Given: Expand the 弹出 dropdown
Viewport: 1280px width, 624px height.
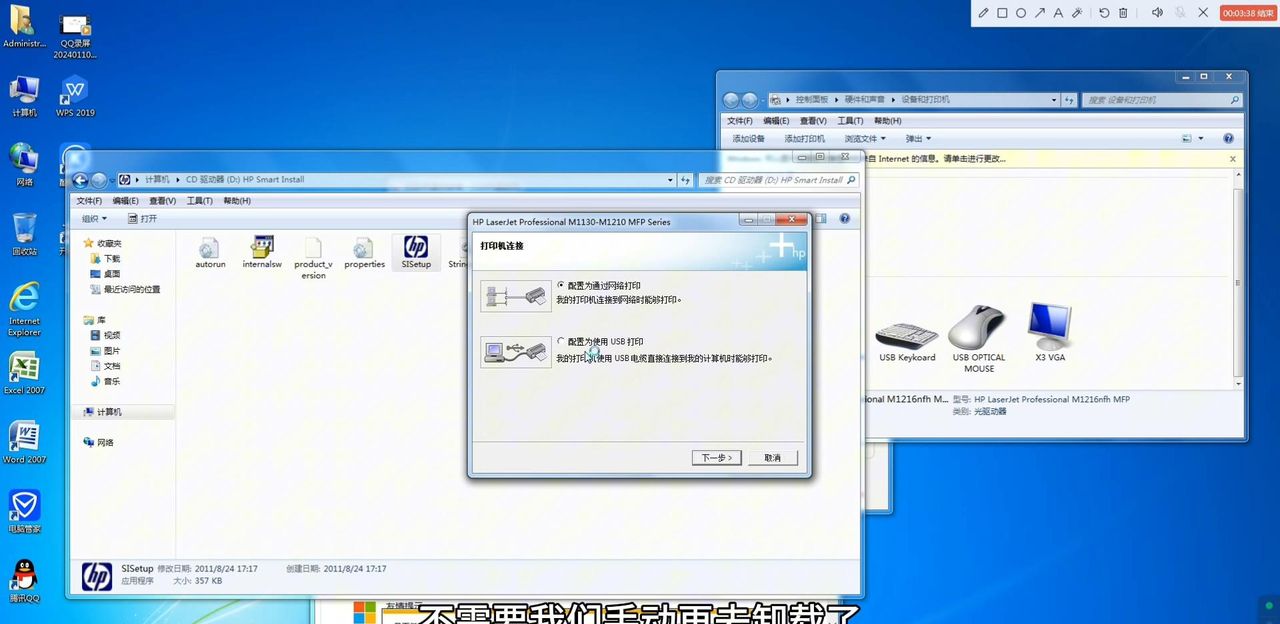Looking at the screenshot, I should pyautogui.click(x=918, y=139).
